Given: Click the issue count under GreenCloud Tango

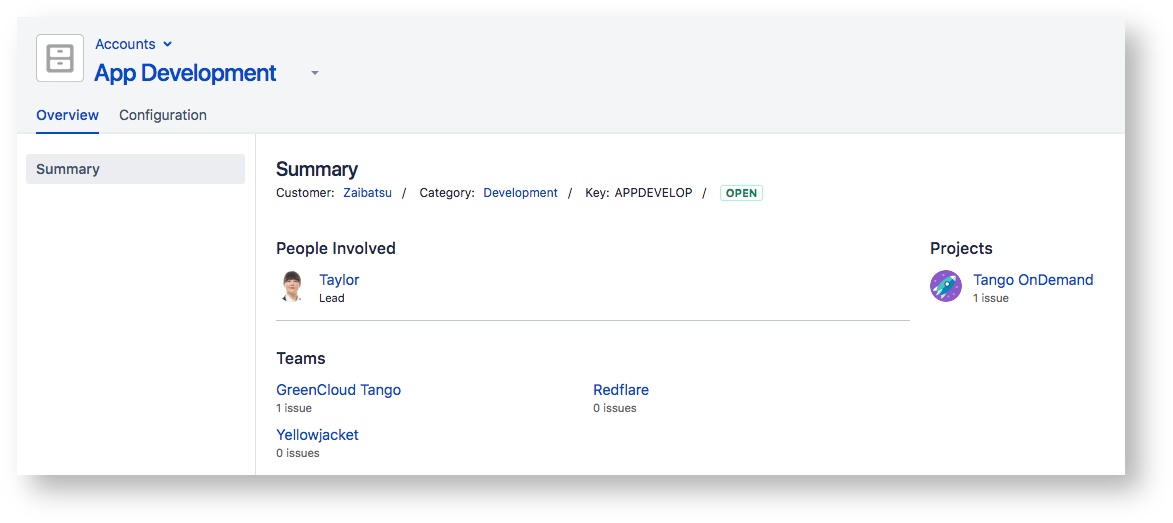Looking at the screenshot, I should click(294, 408).
